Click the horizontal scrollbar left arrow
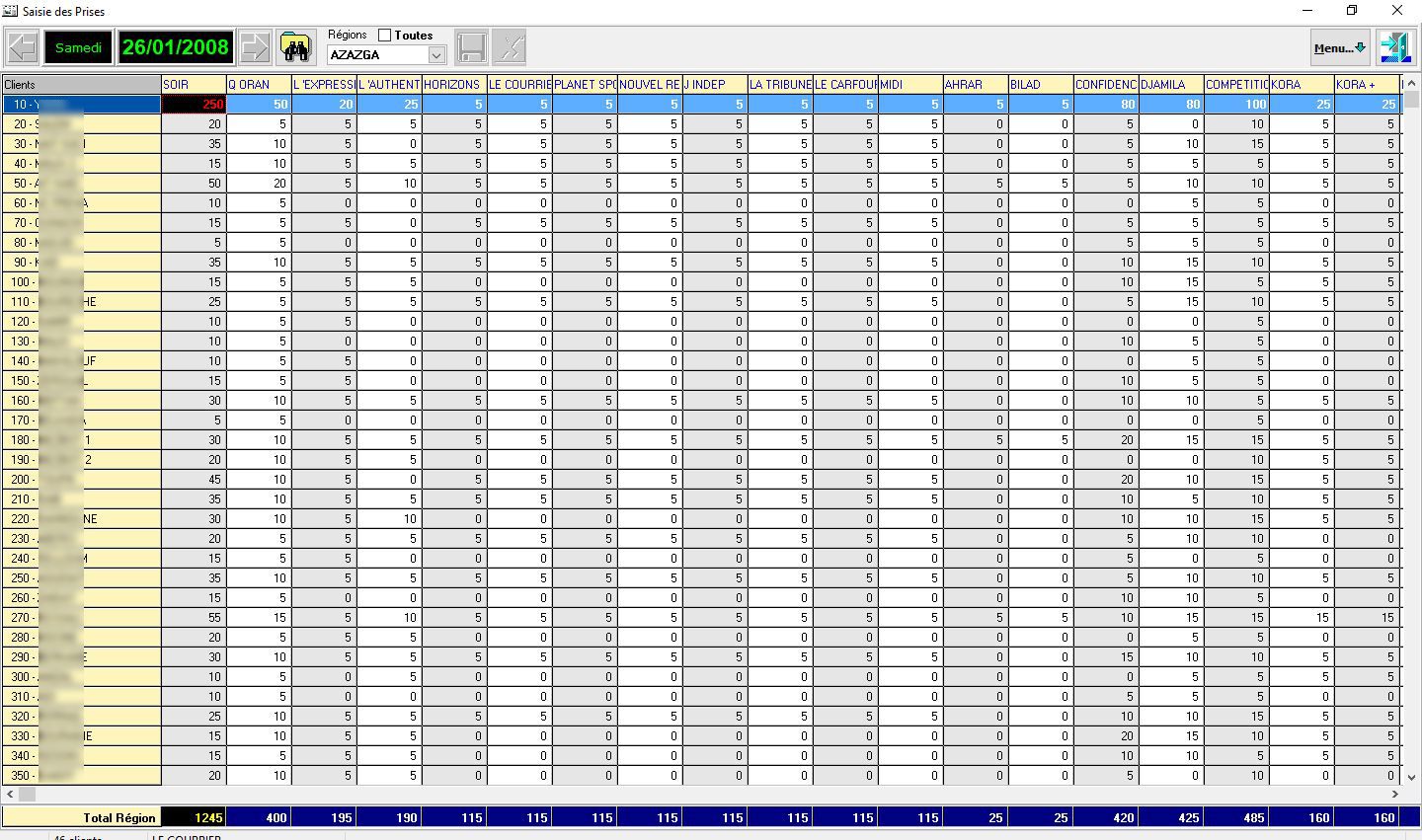Screen dimensions: 1422x840 click(10, 794)
